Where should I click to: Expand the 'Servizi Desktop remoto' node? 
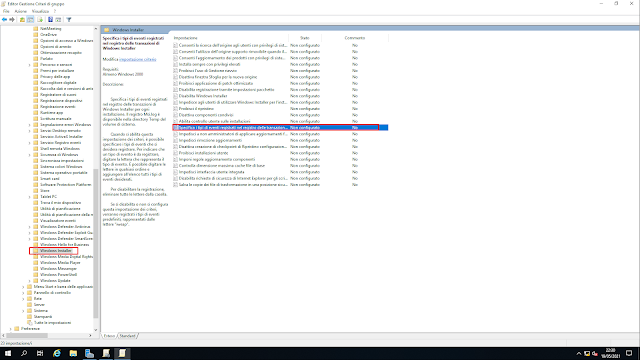click(29, 131)
